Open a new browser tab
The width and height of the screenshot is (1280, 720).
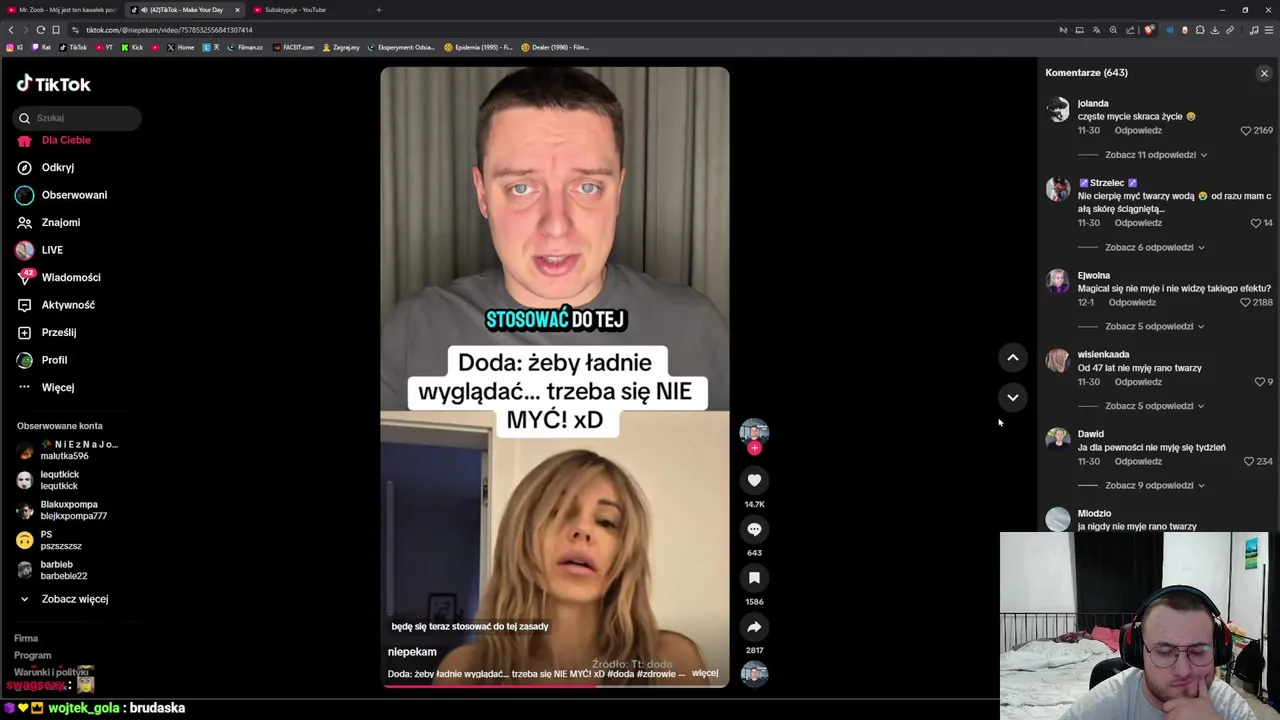coord(378,10)
